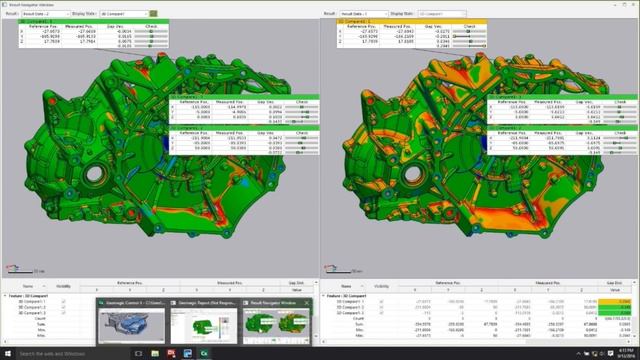Click the yellow Gap Dist value cell
Viewport: 640px width, 360px height.
pos(615,302)
